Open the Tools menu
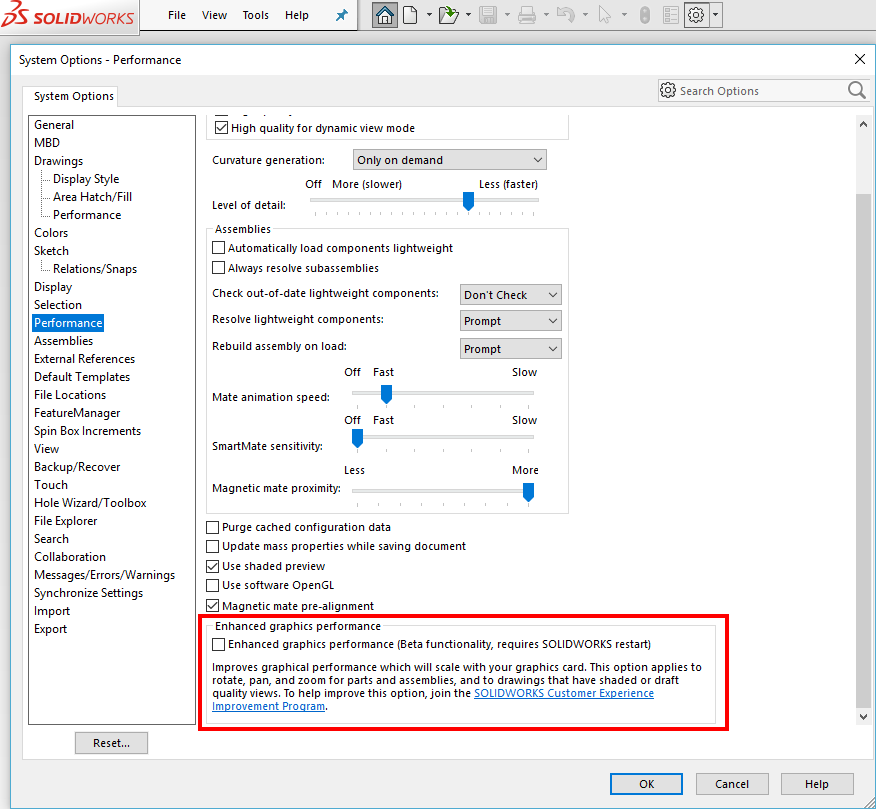 tap(255, 15)
